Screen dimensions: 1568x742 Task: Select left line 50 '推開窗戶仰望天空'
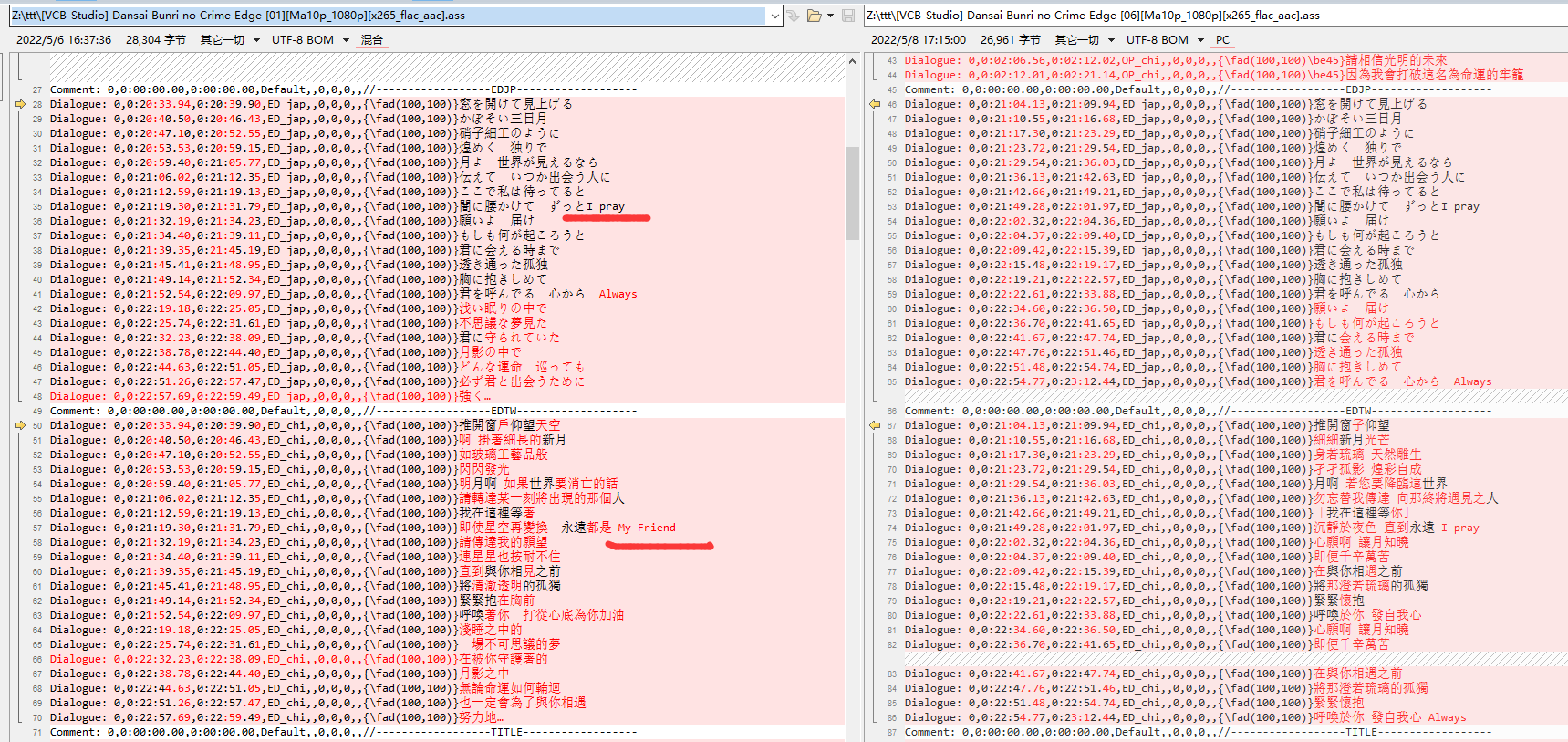click(447, 425)
